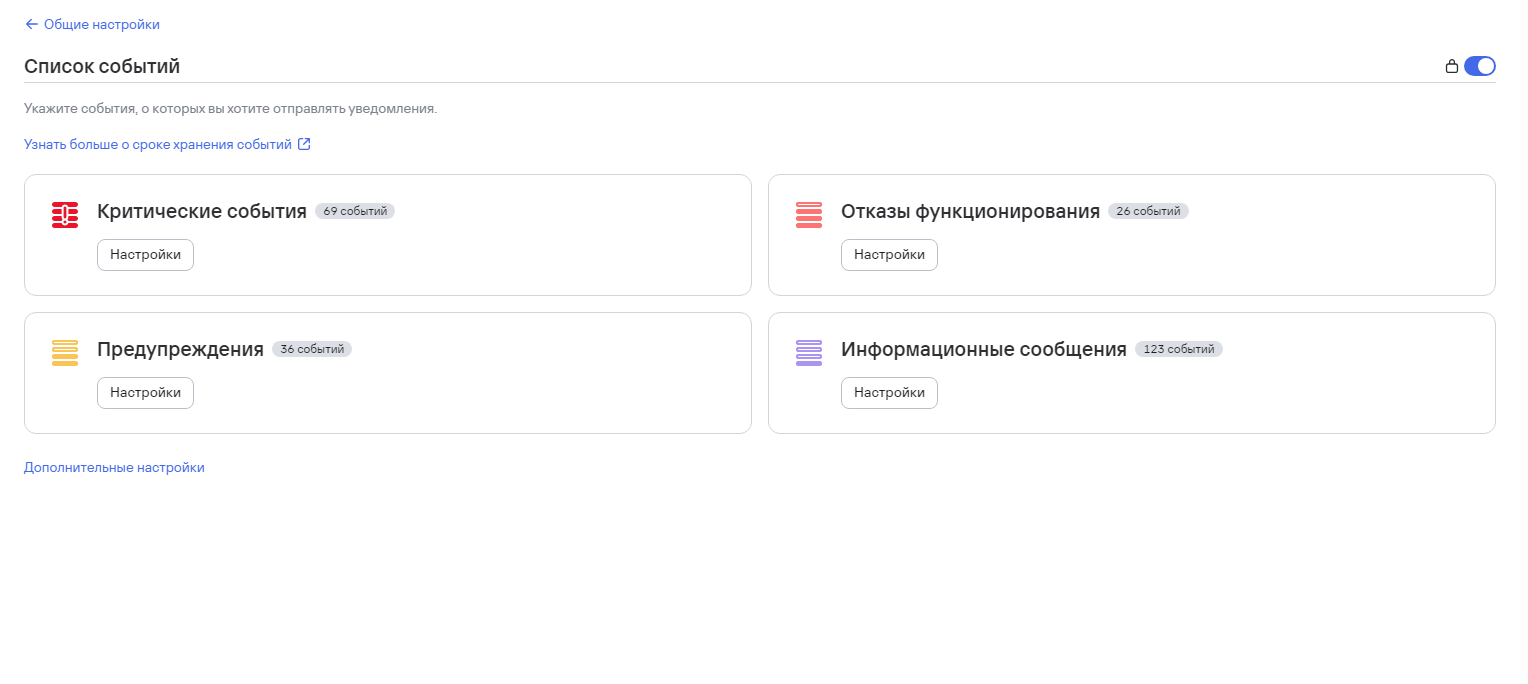Image resolution: width=1528 pixels, height=684 pixels.
Task: Click the red Критические события icon
Action: tap(65, 215)
